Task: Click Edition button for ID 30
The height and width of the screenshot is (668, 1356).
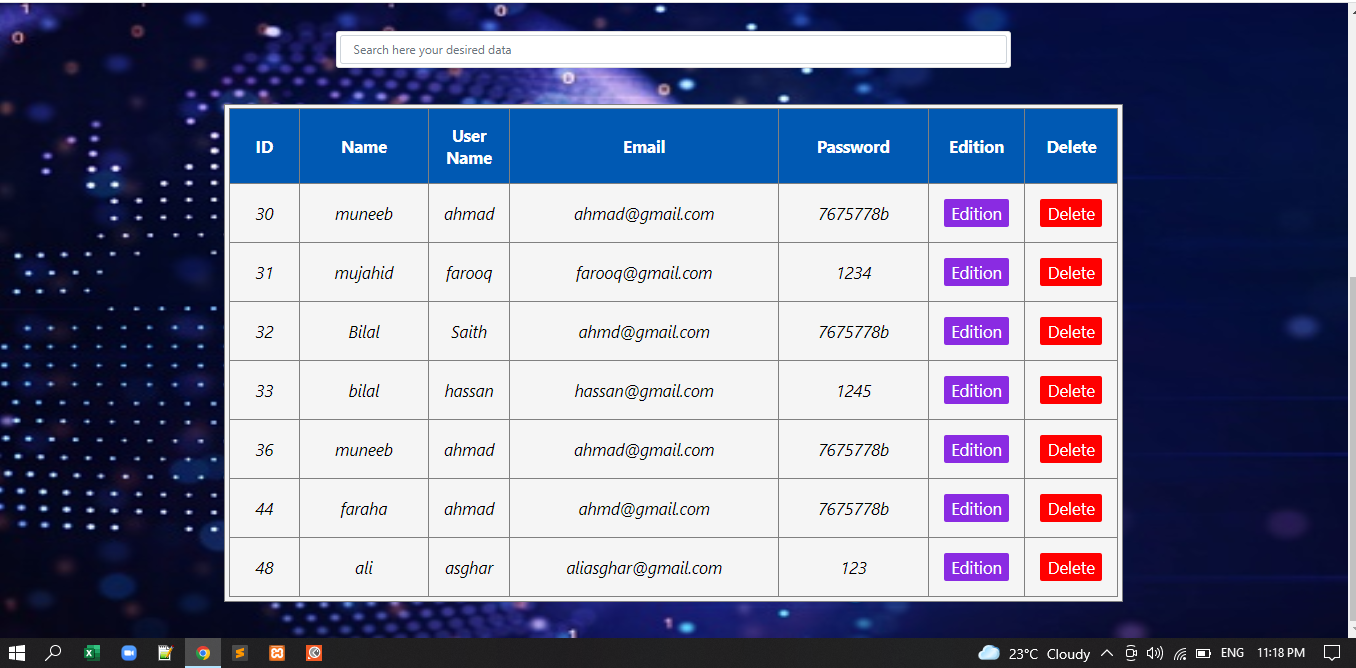Action: pos(976,214)
